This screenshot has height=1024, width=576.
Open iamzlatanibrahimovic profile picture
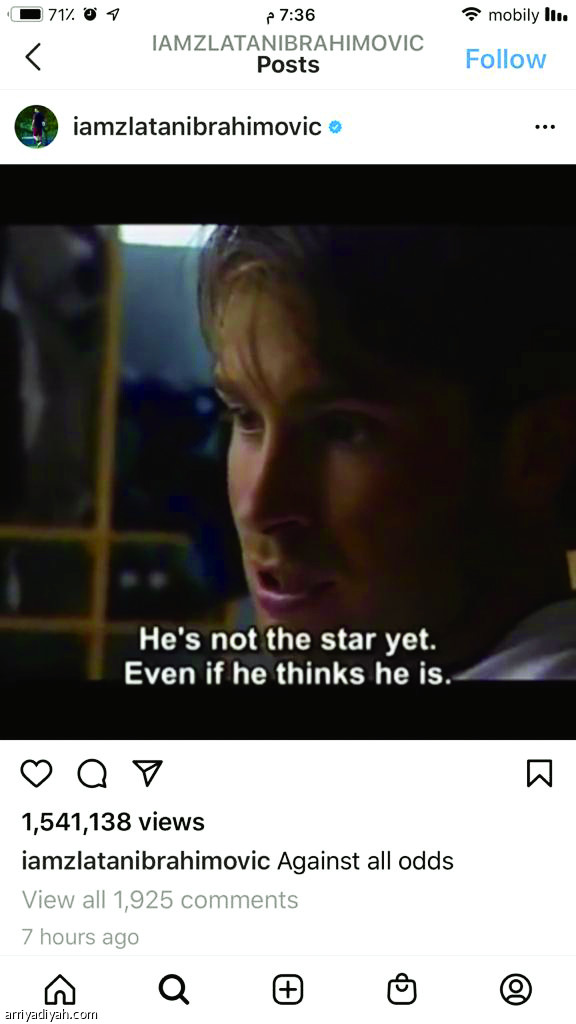(x=36, y=126)
